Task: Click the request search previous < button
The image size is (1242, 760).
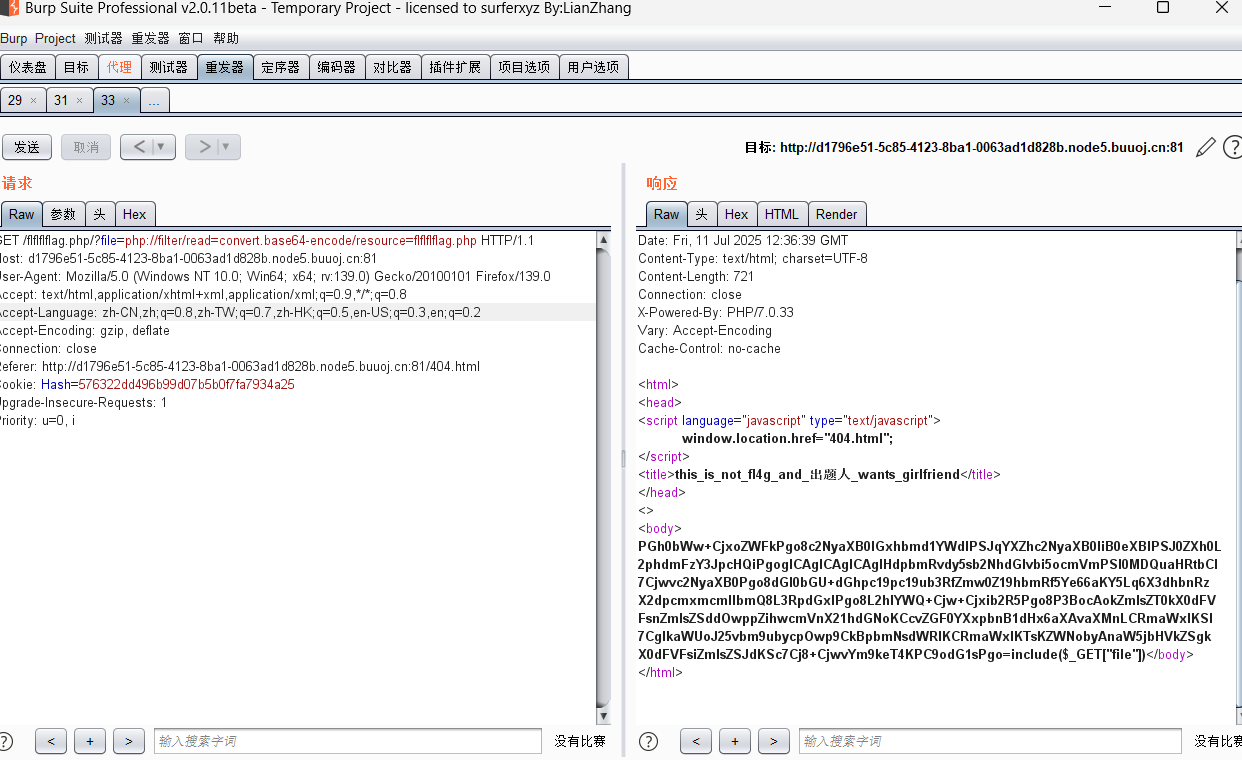Action: click(51, 741)
